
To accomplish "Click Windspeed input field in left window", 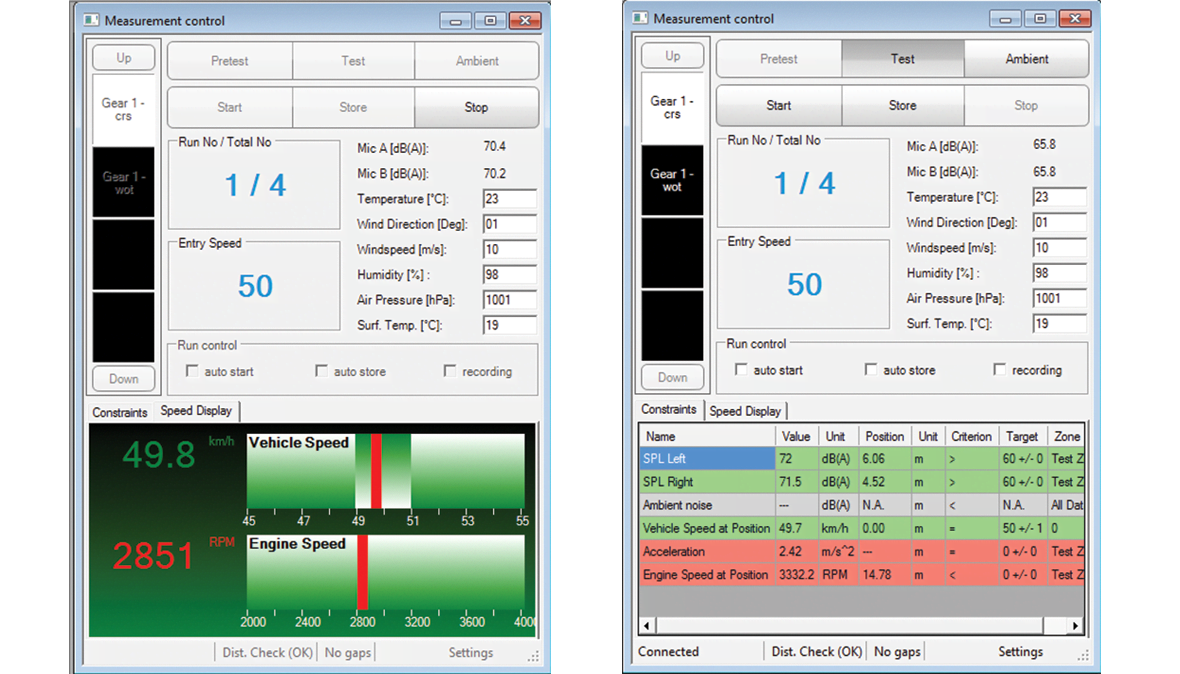I will tap(509, 249).
